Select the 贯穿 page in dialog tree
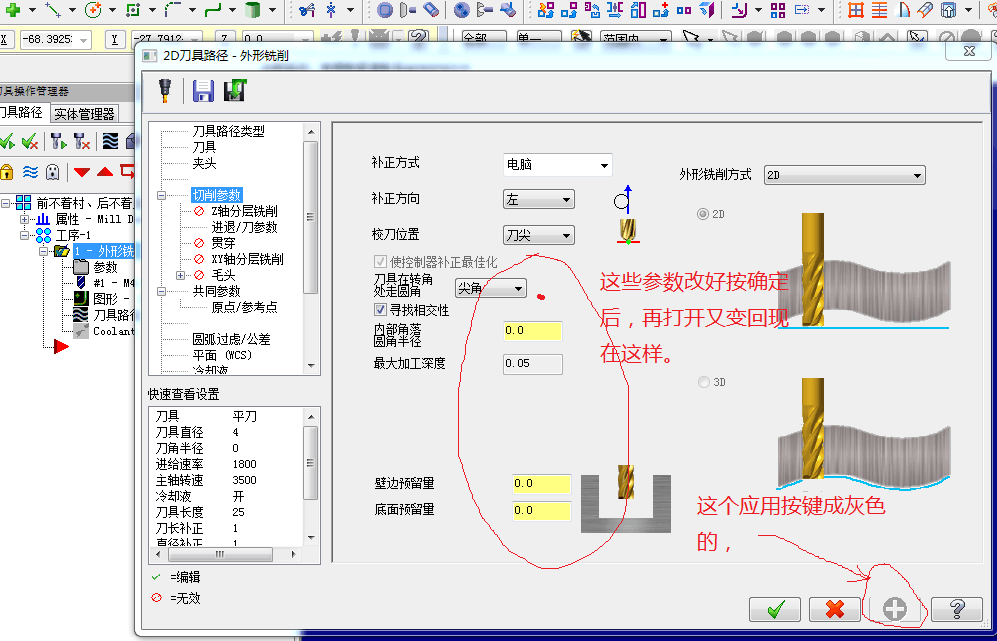 coord(223,243)
